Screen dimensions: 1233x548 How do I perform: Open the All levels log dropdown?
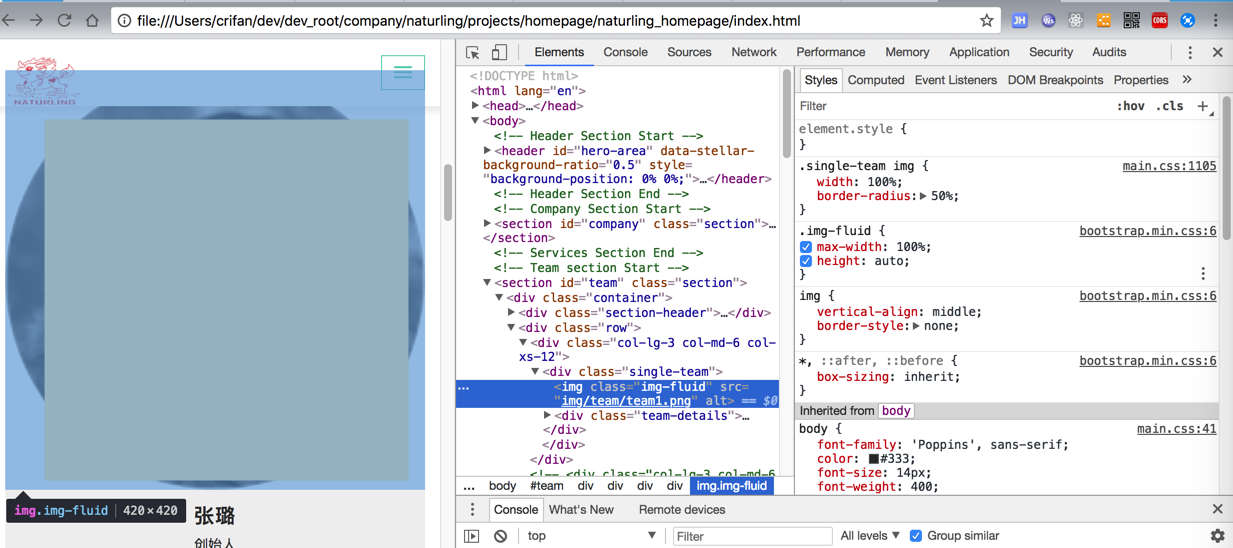[870, 536]
